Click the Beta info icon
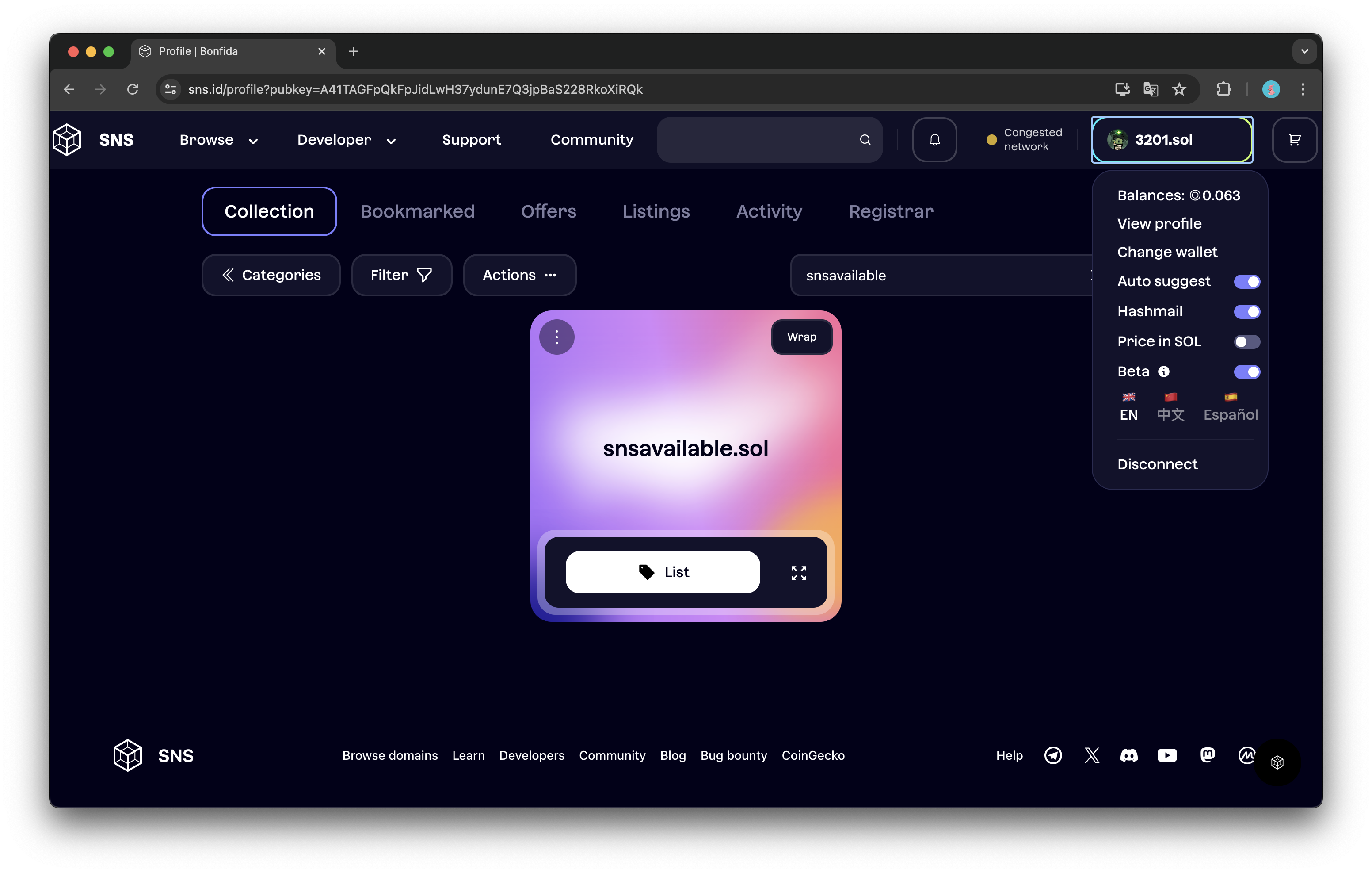Viewport: 1372px width, 873px height. click(1163, 372)
